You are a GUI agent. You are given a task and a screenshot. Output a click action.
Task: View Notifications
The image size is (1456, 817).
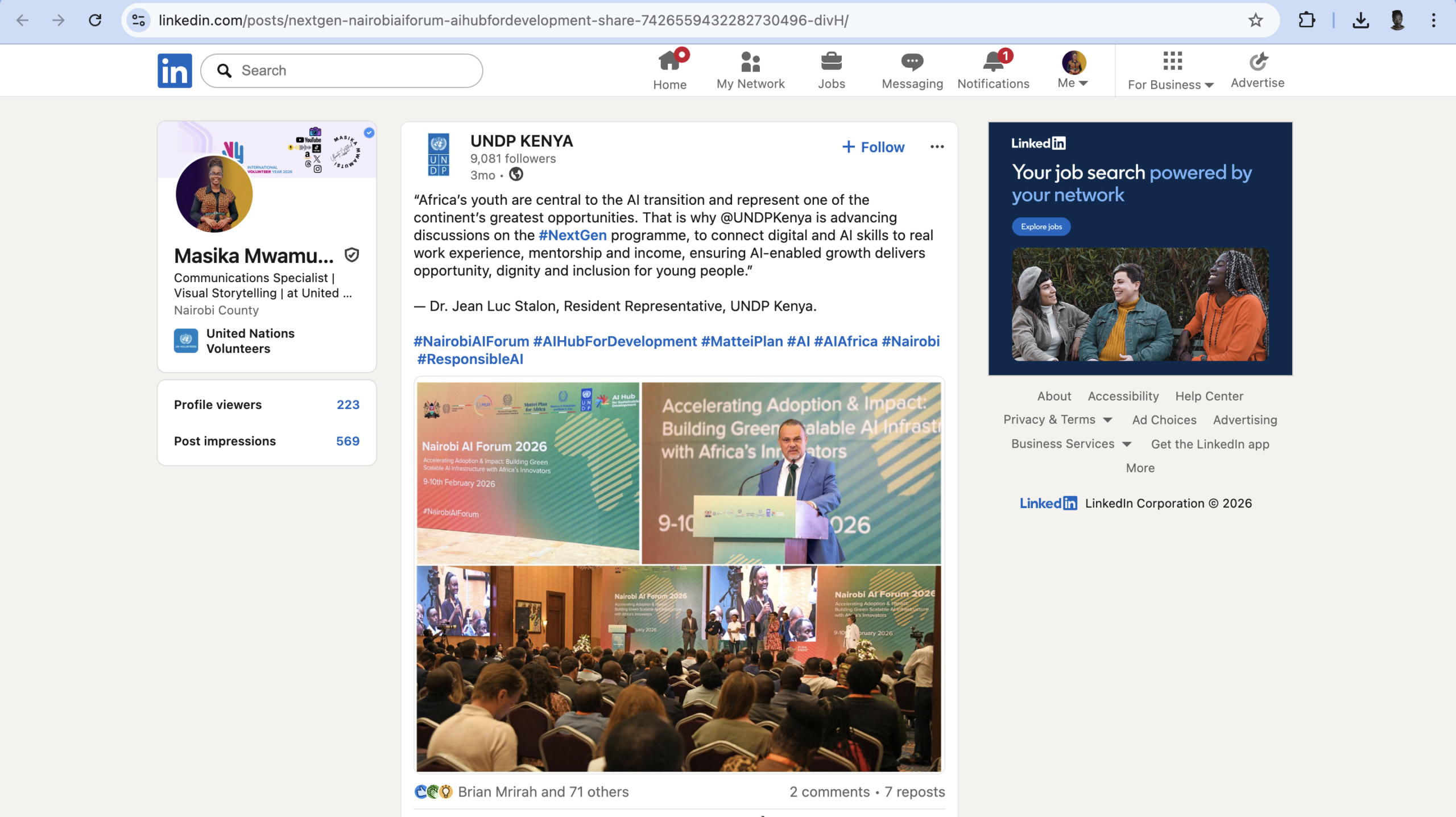(993, 70)
